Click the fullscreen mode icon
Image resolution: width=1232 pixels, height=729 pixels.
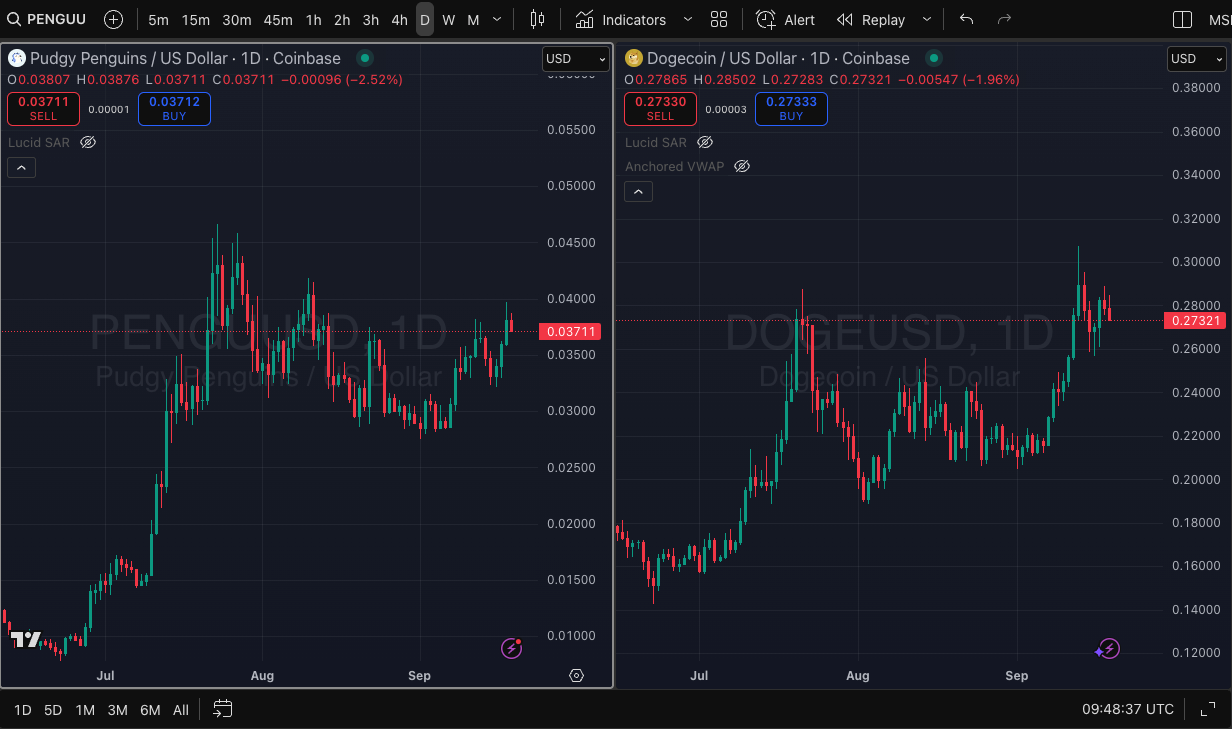tap(1207, 709)
